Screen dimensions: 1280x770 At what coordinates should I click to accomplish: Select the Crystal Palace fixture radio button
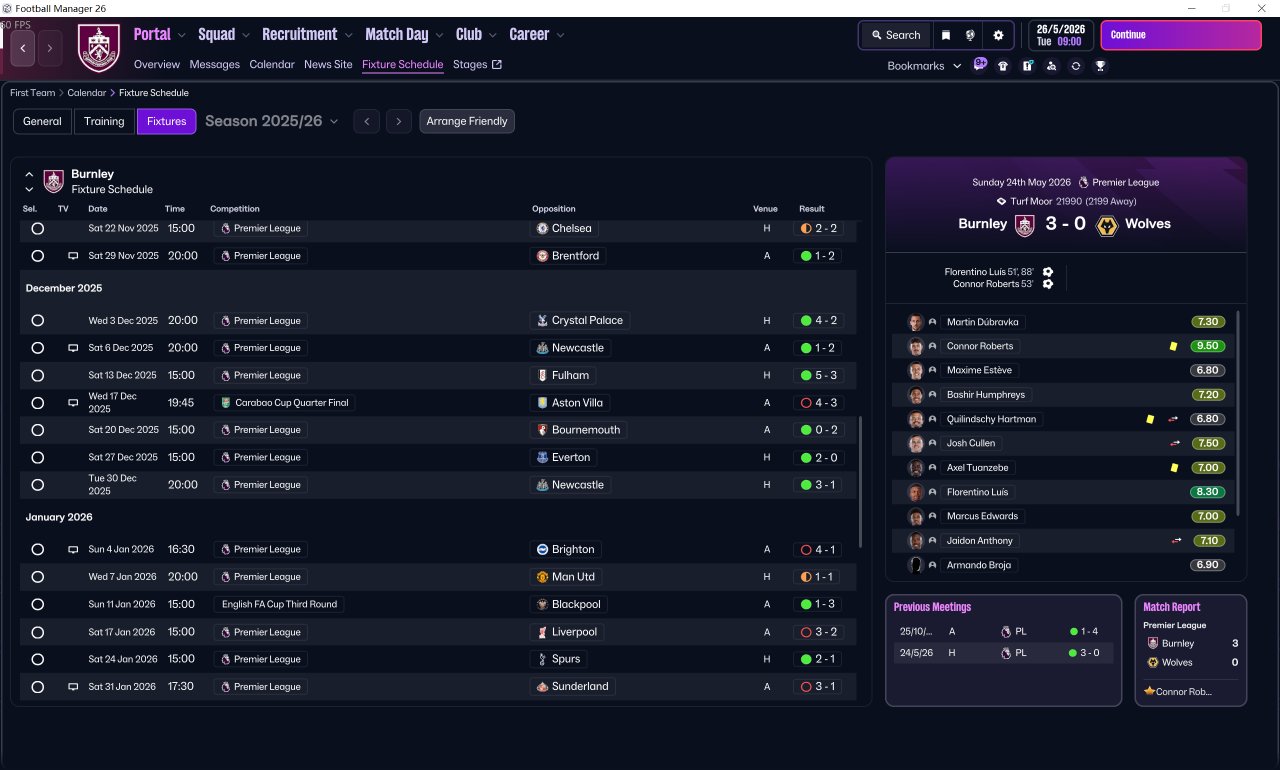[38, 321]
